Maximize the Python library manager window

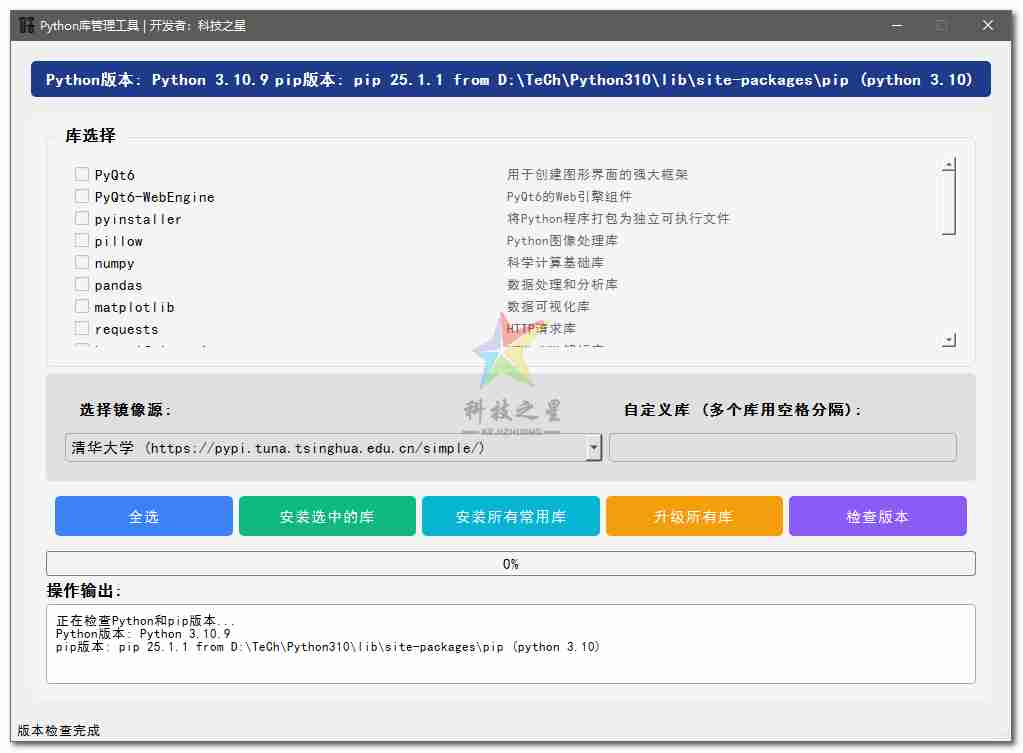[x=941, y=25]
